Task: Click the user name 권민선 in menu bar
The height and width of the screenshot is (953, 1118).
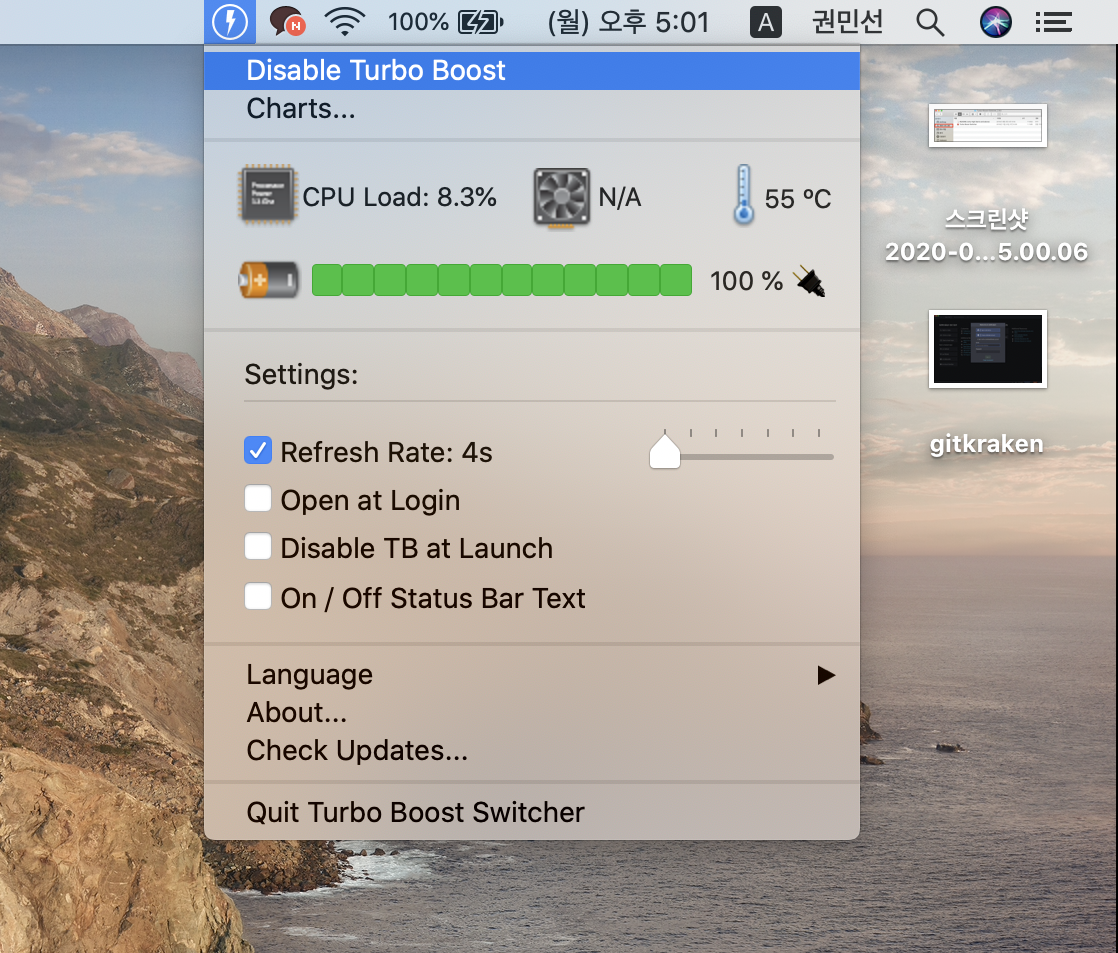Action: click(848, 22)
